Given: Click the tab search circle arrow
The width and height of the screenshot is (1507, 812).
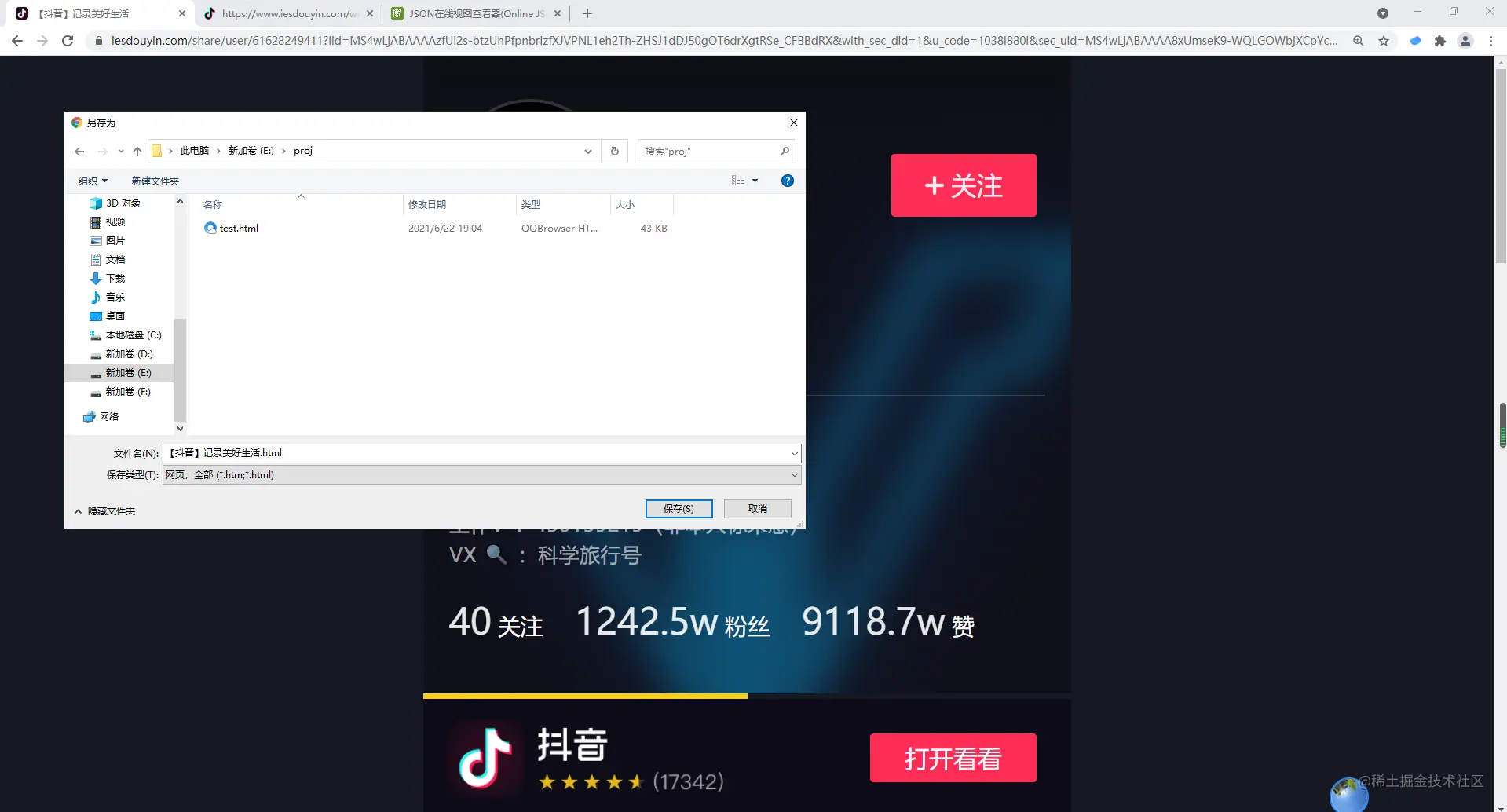Looking at the screenshot, I should tap(1383, 13).
